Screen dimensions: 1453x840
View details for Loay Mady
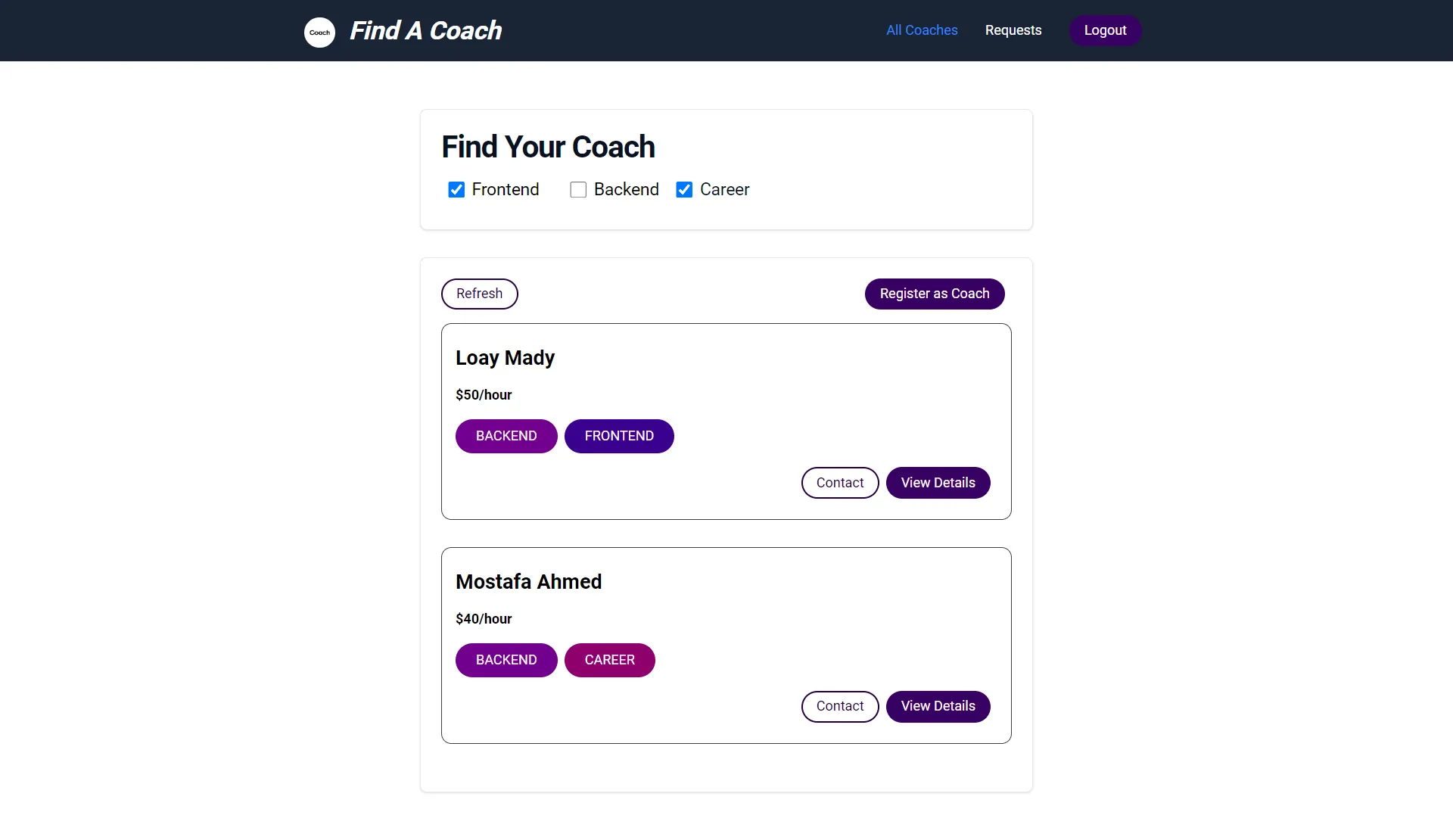[938, 482]
